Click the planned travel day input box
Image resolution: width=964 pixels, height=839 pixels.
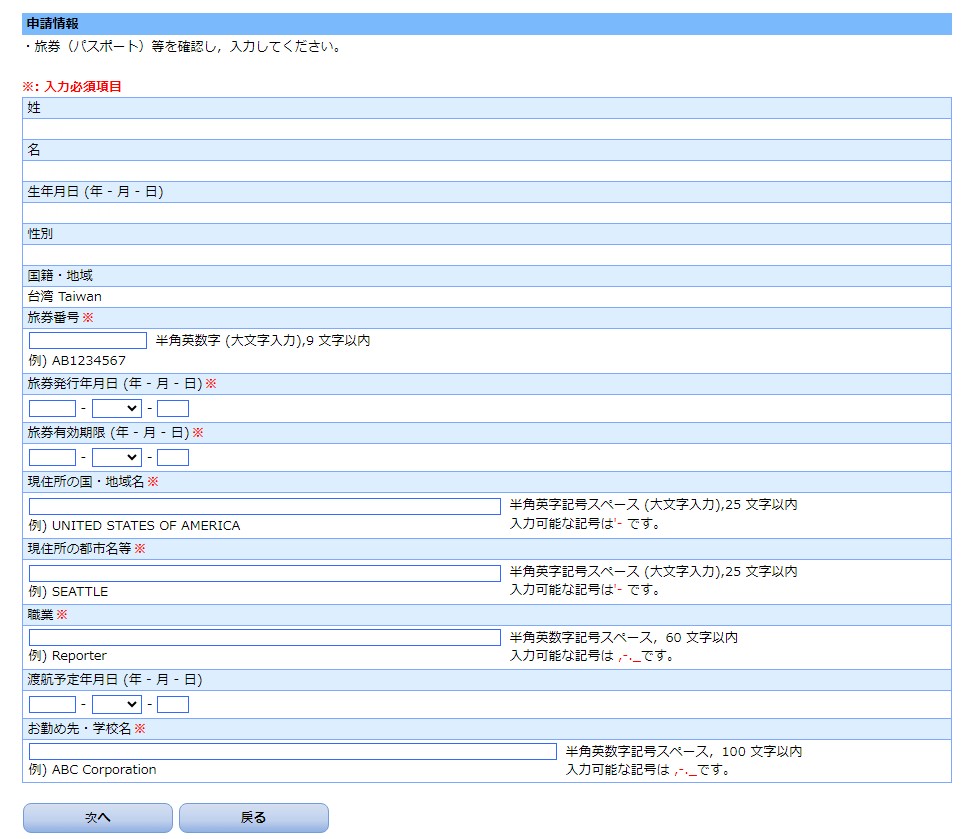tap(172, 704)
